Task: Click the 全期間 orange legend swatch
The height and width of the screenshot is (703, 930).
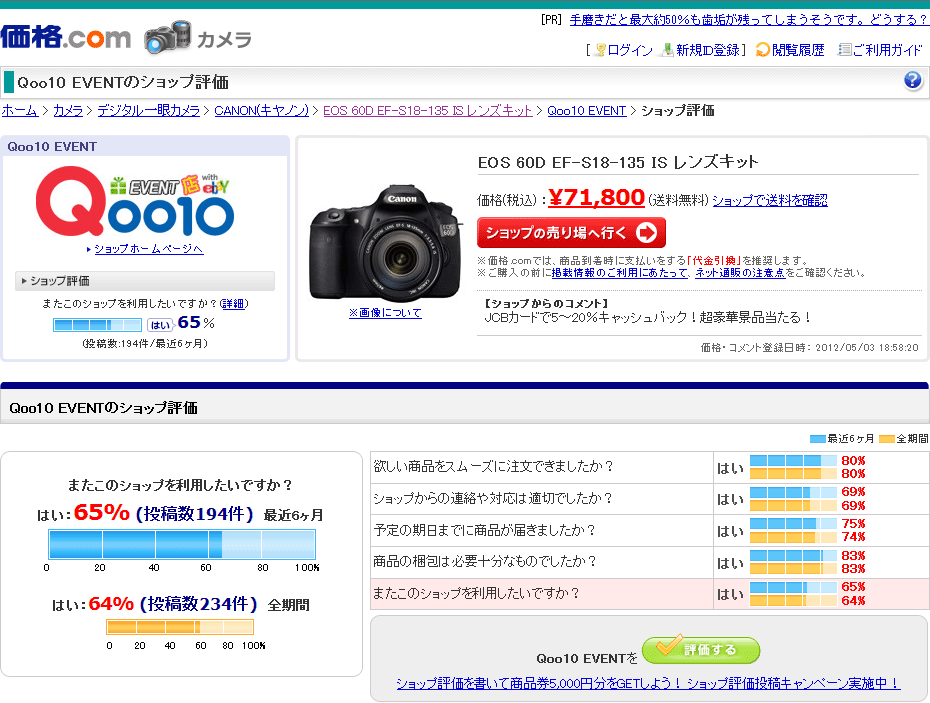Action: coord(887,439)
